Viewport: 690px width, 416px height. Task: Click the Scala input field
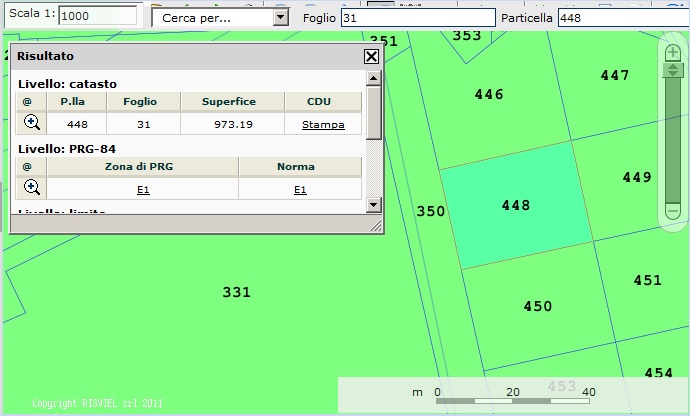(99, 17)
